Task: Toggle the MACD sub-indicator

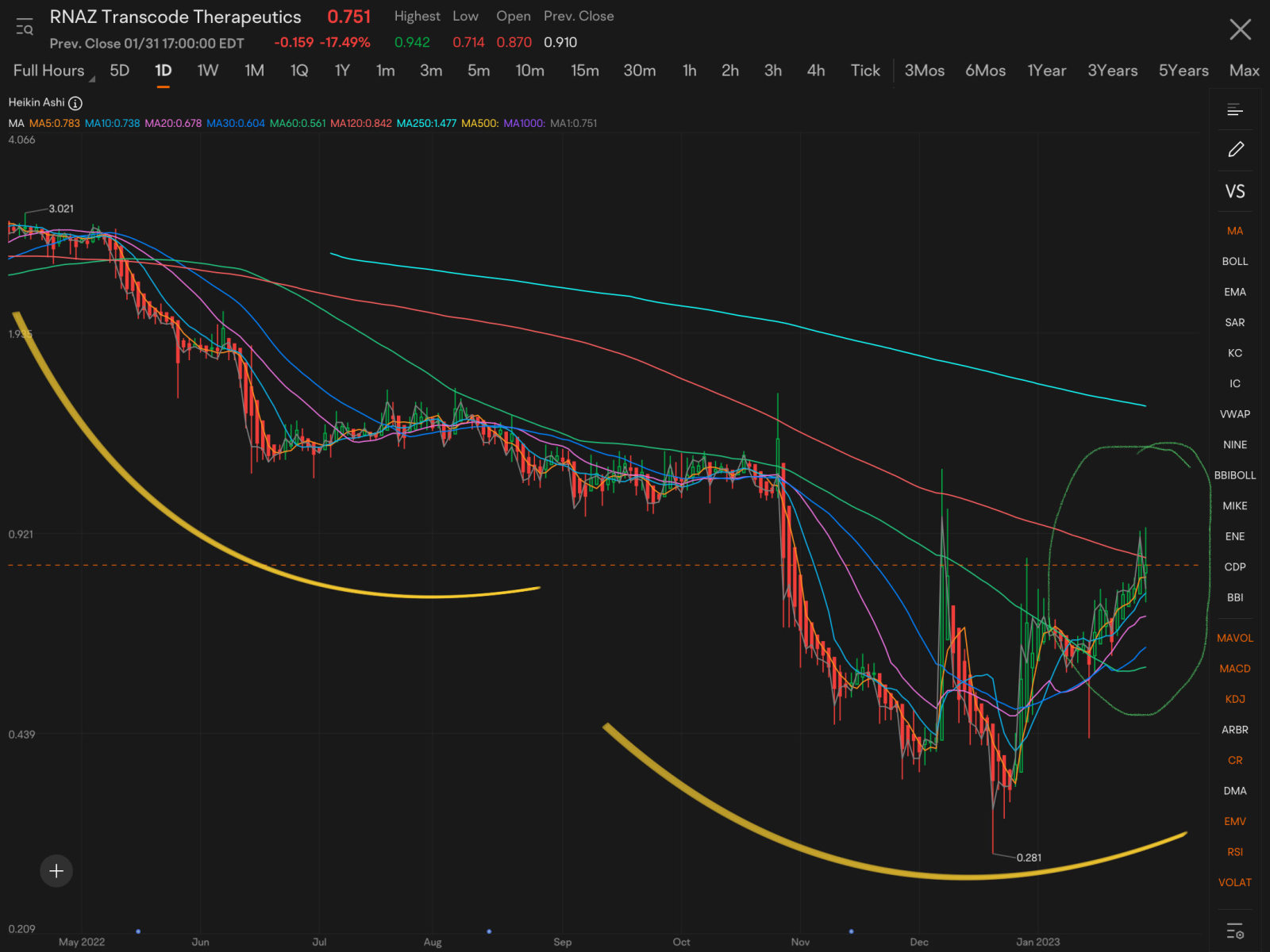Action: coord(1235,669)
